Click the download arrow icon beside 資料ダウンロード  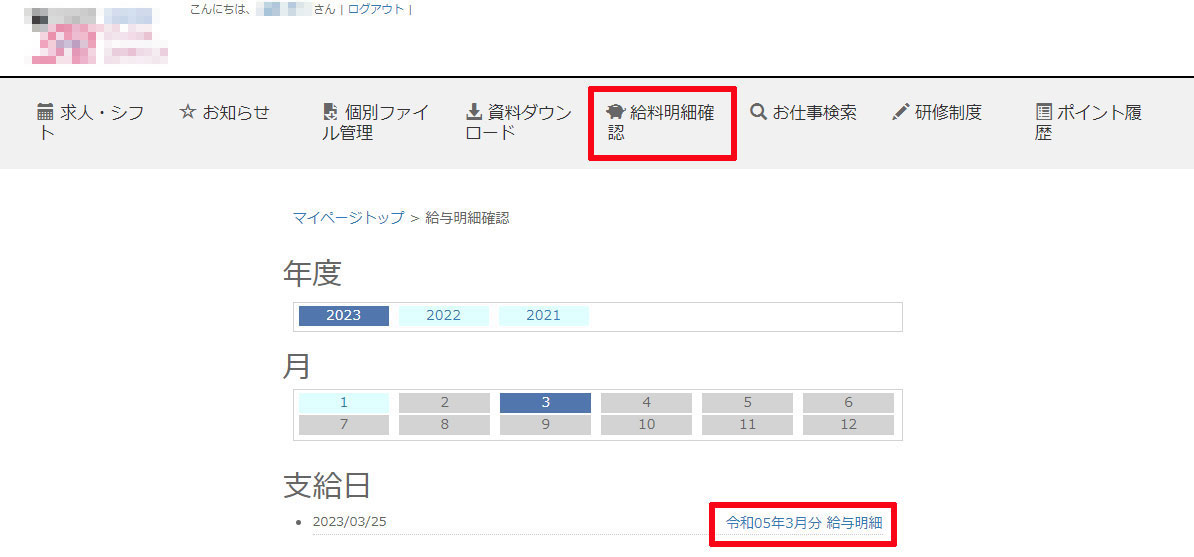point(474,112)
